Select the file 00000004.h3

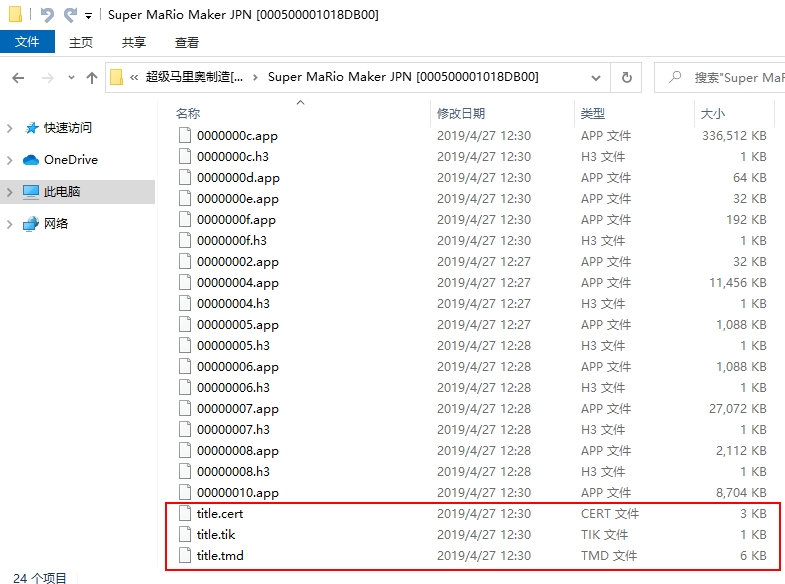pos(233,304)
